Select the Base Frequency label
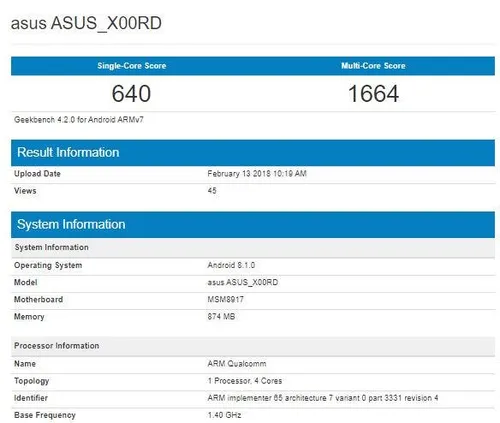 (45, 415)
